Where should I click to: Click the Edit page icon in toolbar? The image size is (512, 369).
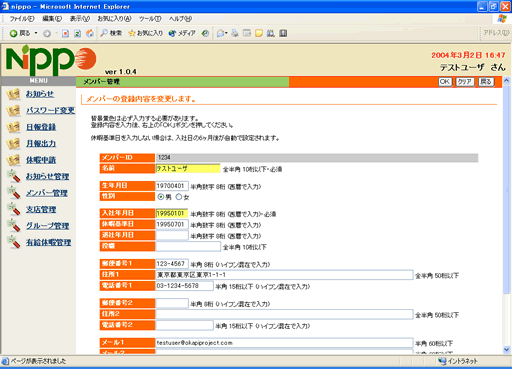click(x=247, y=33)
